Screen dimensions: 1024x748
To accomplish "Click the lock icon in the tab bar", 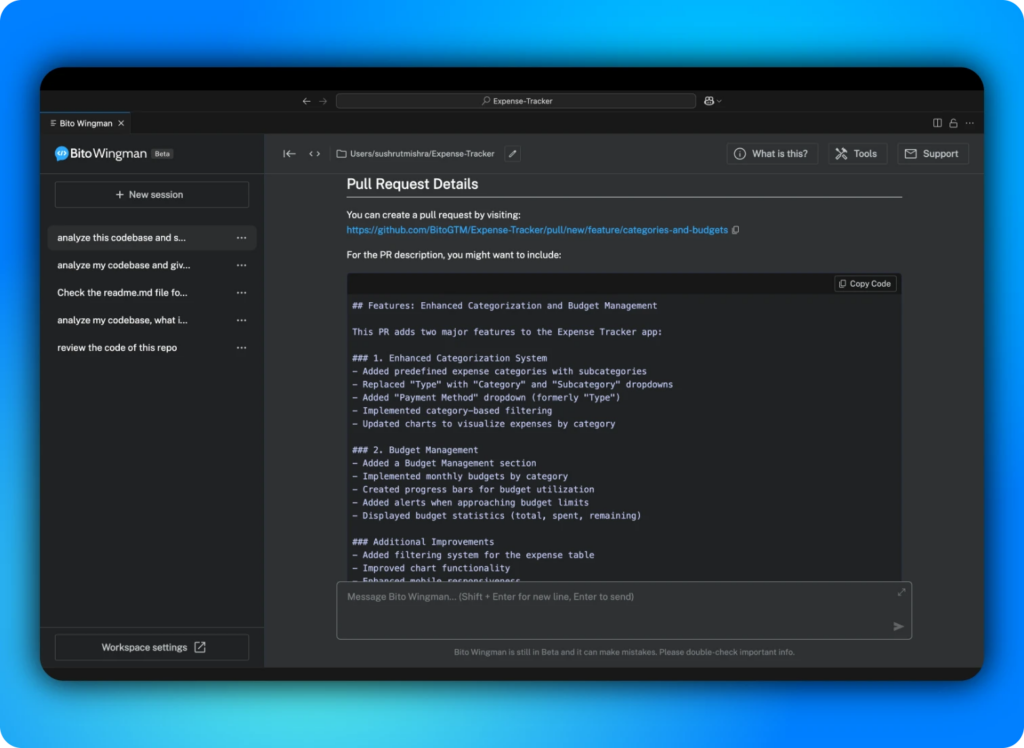I will pyautogui.click(x=953, y=123).
